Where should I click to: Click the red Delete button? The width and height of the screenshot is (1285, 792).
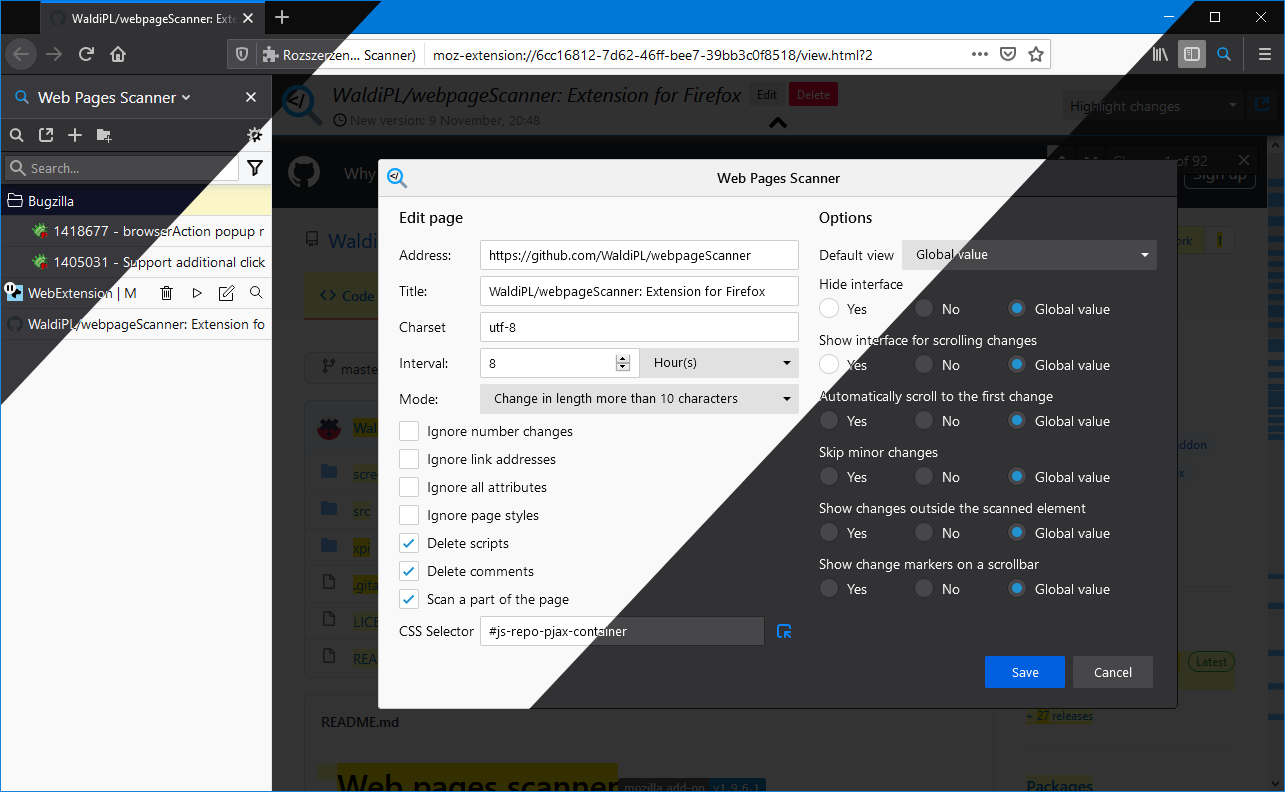tap(813, 95)
